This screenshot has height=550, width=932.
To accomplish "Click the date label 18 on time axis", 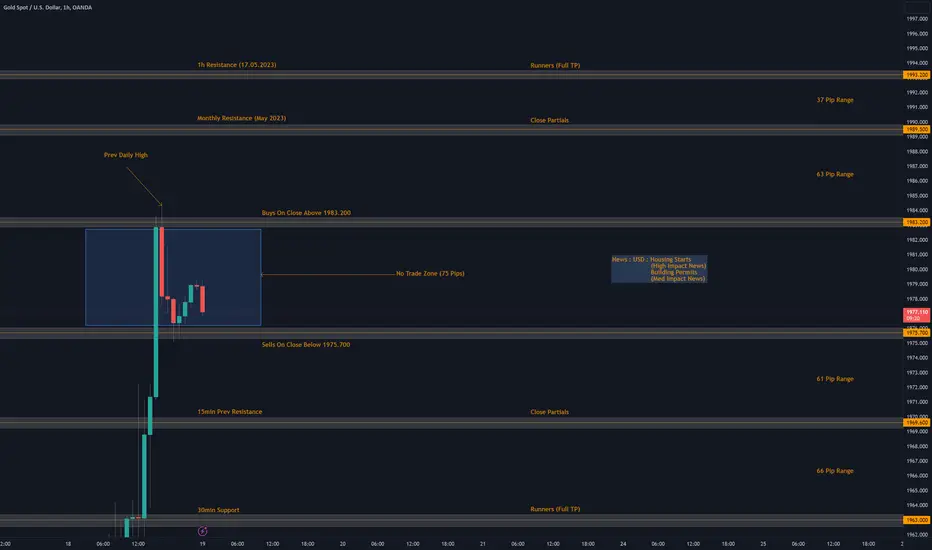I will (x=68, y=543).
